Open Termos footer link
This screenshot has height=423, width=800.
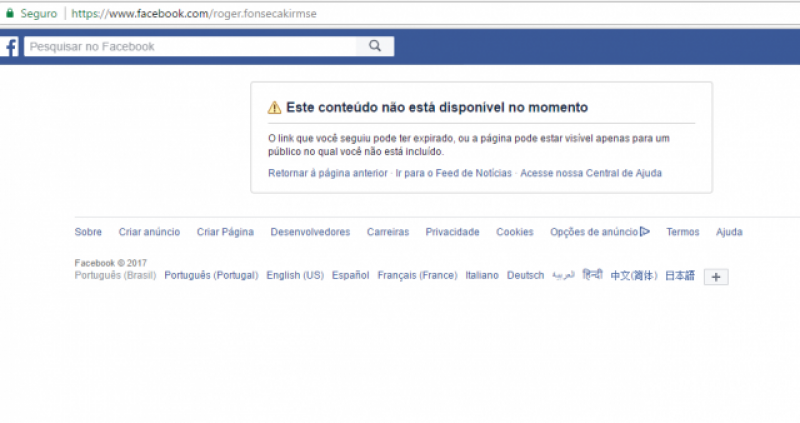pos(683,232)
